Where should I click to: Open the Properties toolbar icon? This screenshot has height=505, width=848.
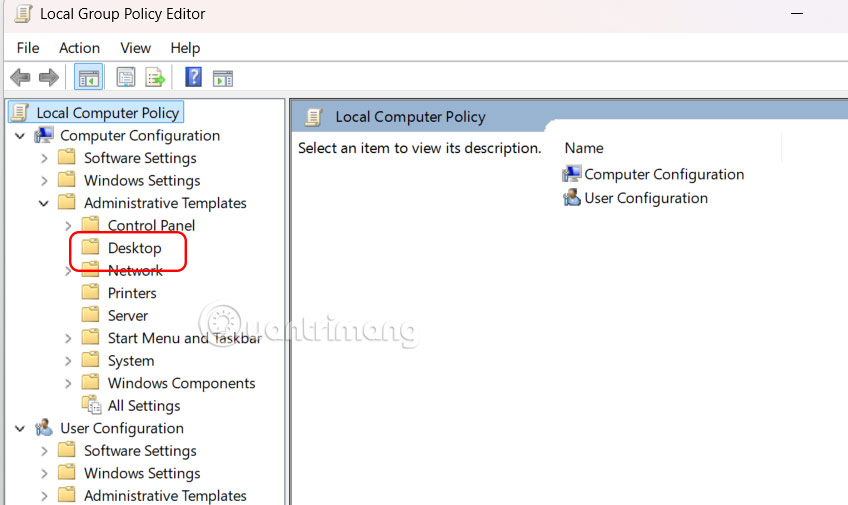(126, 77)
